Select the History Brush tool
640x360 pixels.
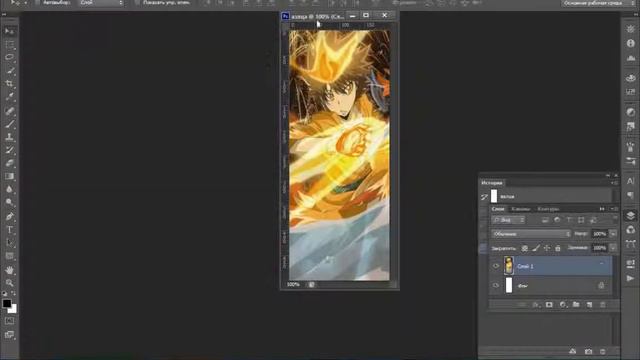tap(9, 150)
